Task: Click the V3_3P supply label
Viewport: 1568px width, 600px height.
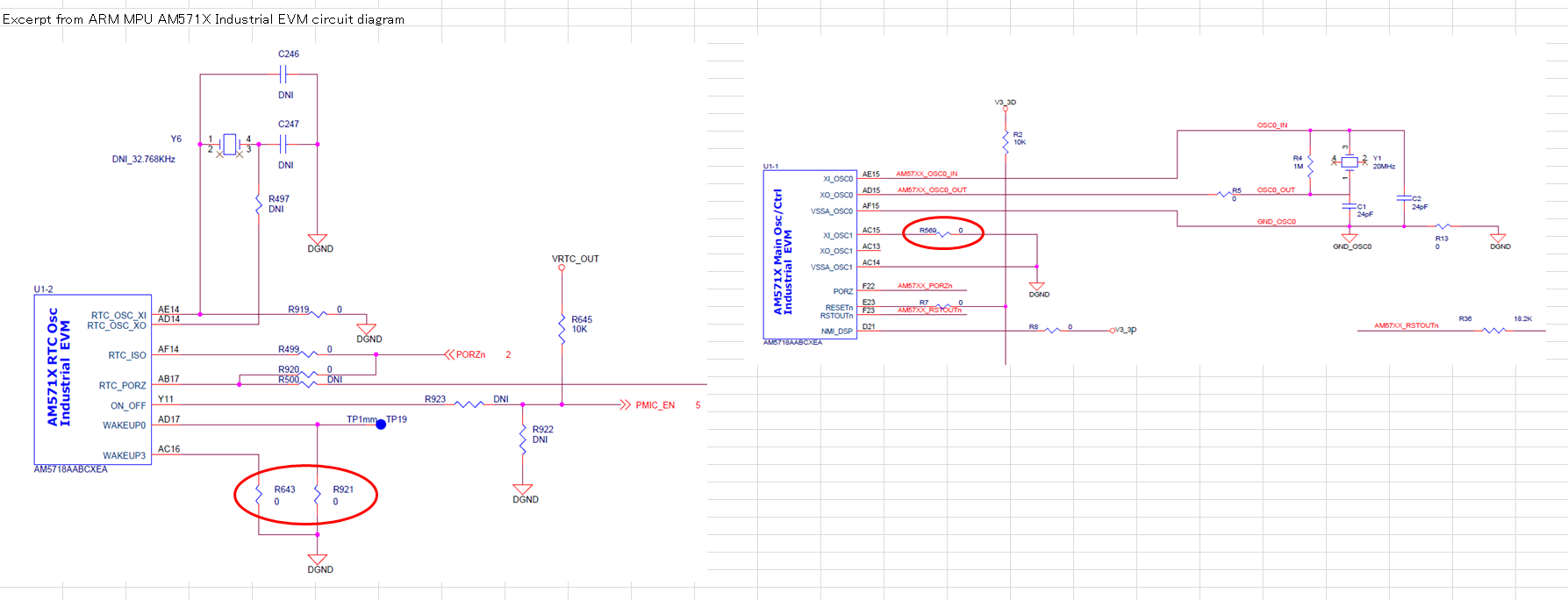Action: click(1126, 330)
